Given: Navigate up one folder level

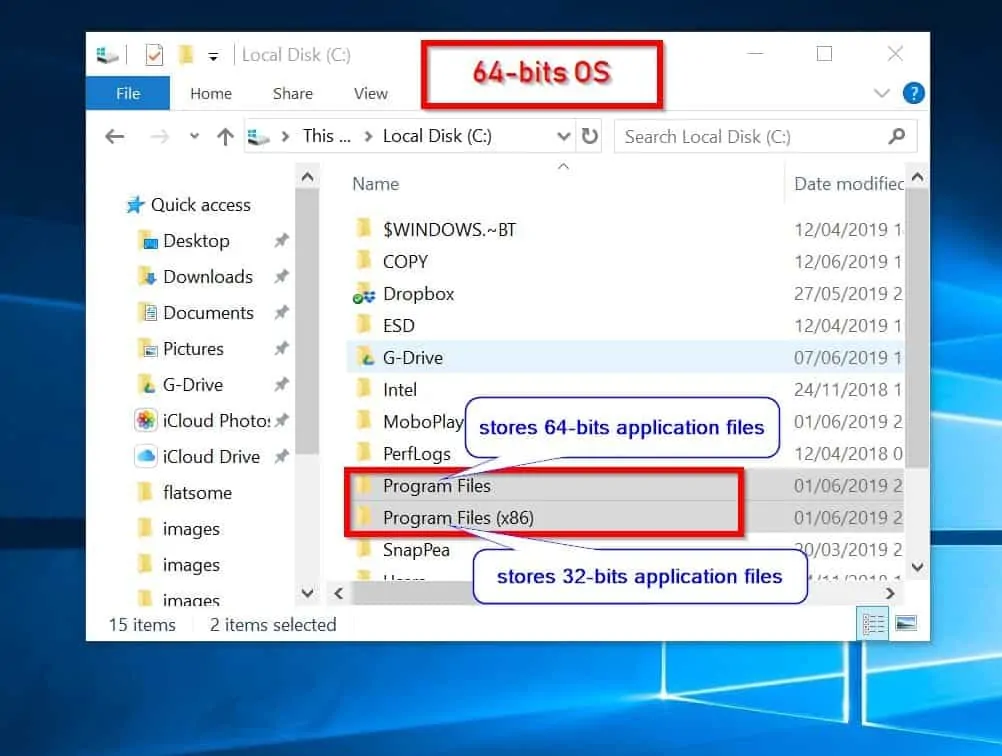Looking at the screenshot, I should click(x=224, y=136).
